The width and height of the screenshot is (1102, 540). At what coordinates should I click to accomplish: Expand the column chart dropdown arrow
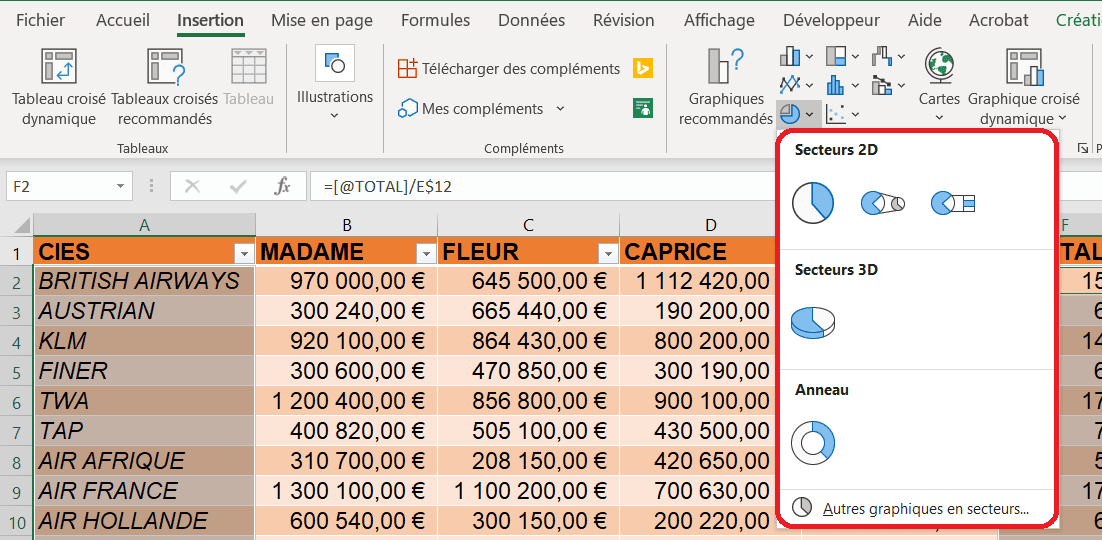810,56
